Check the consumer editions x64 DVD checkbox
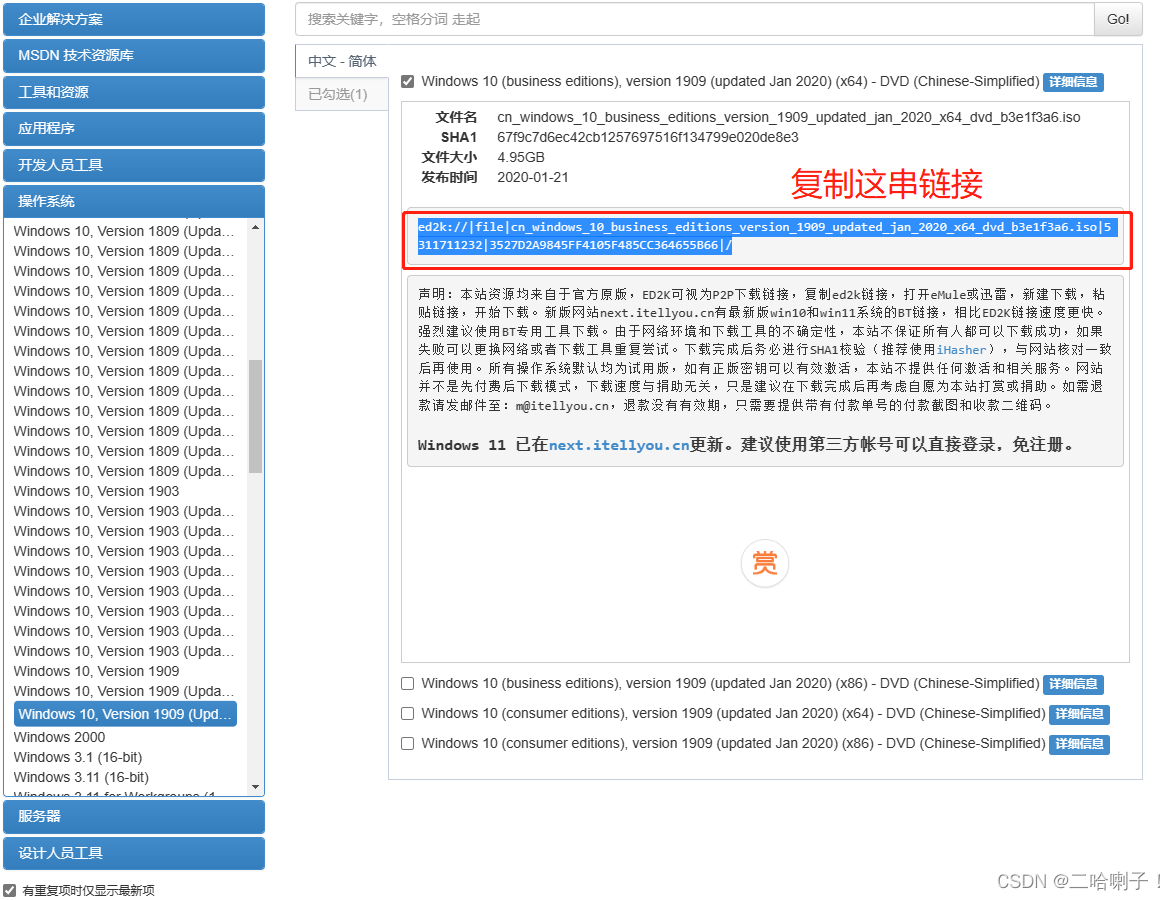Screen dimensions: 1176x900 tap(407, 713)
